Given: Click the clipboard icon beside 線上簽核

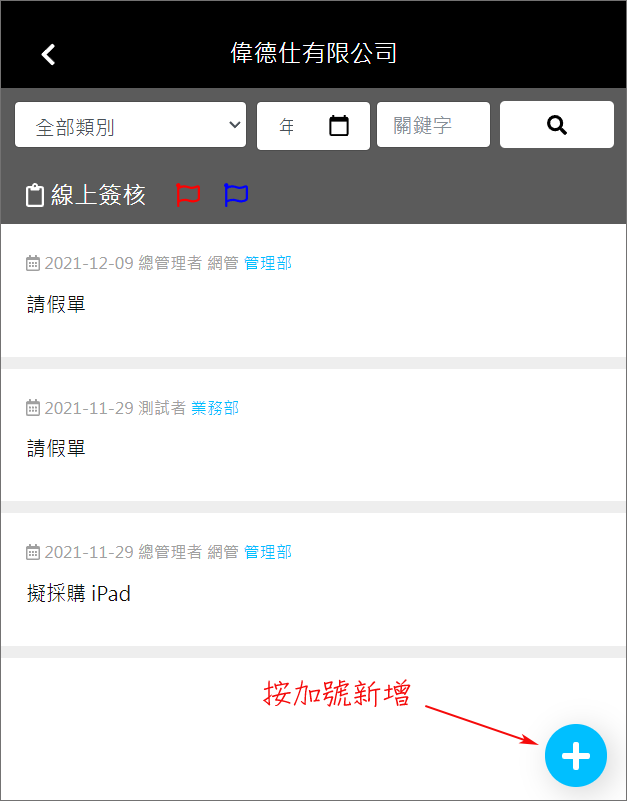Looking at the screenshot, I should tap(35, 195).
